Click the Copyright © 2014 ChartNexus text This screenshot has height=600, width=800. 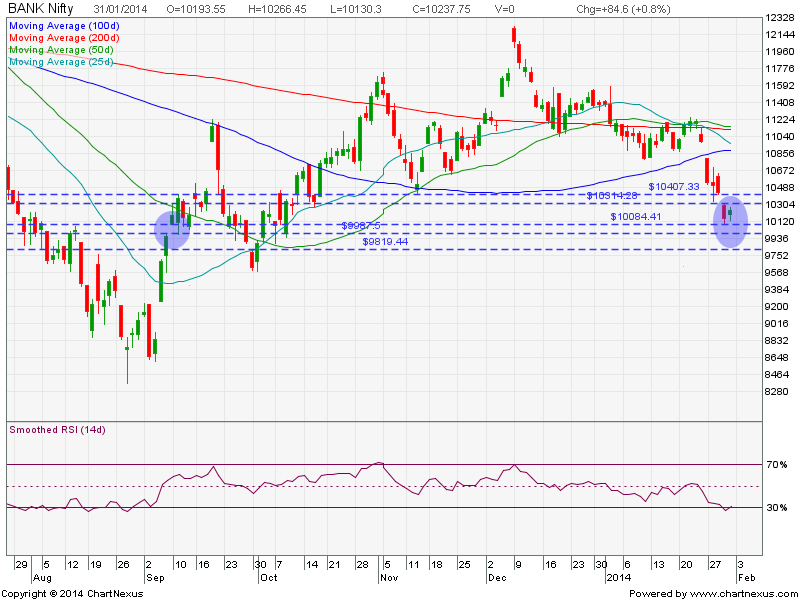coord(72,594)
